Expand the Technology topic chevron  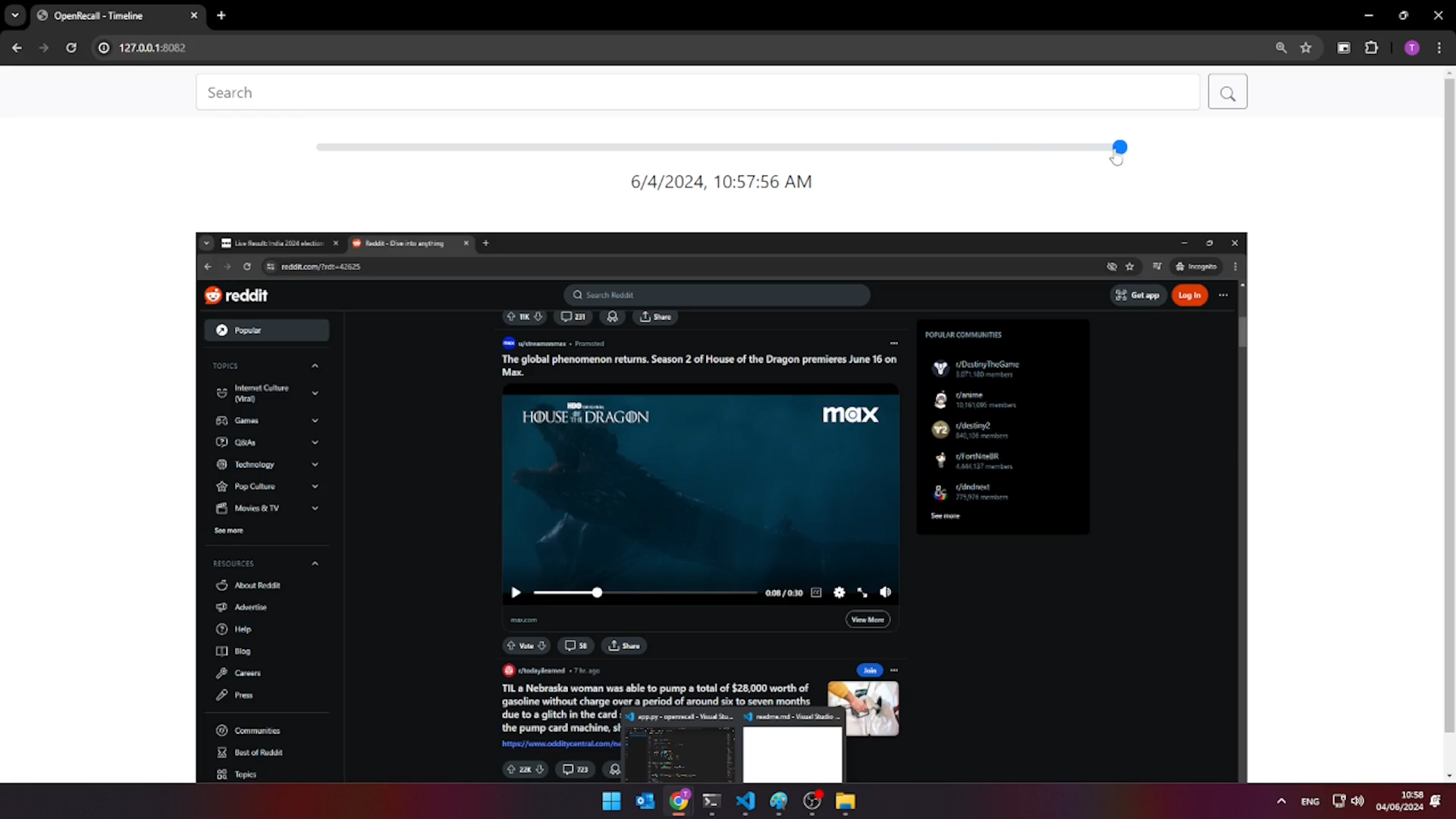pos(315,464)
